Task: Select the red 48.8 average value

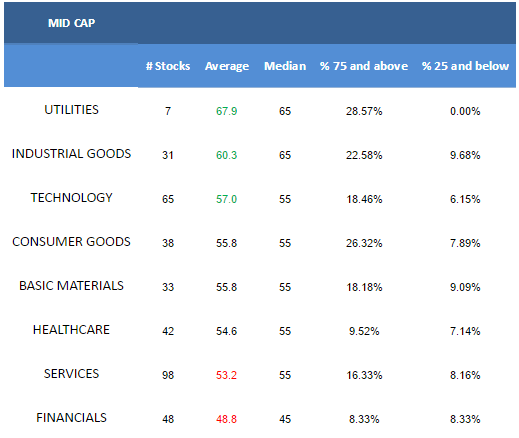Action: pyautogui.click(x=227, y=419)
